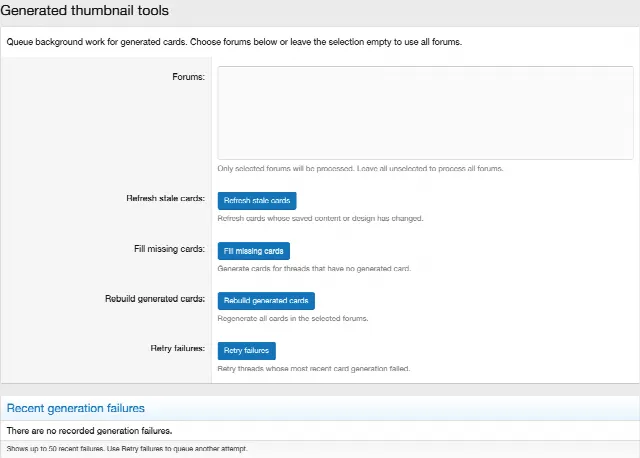Click the Refresh stale cards: row label
This screenshot has height=458, width=640.
click(165, 198)
